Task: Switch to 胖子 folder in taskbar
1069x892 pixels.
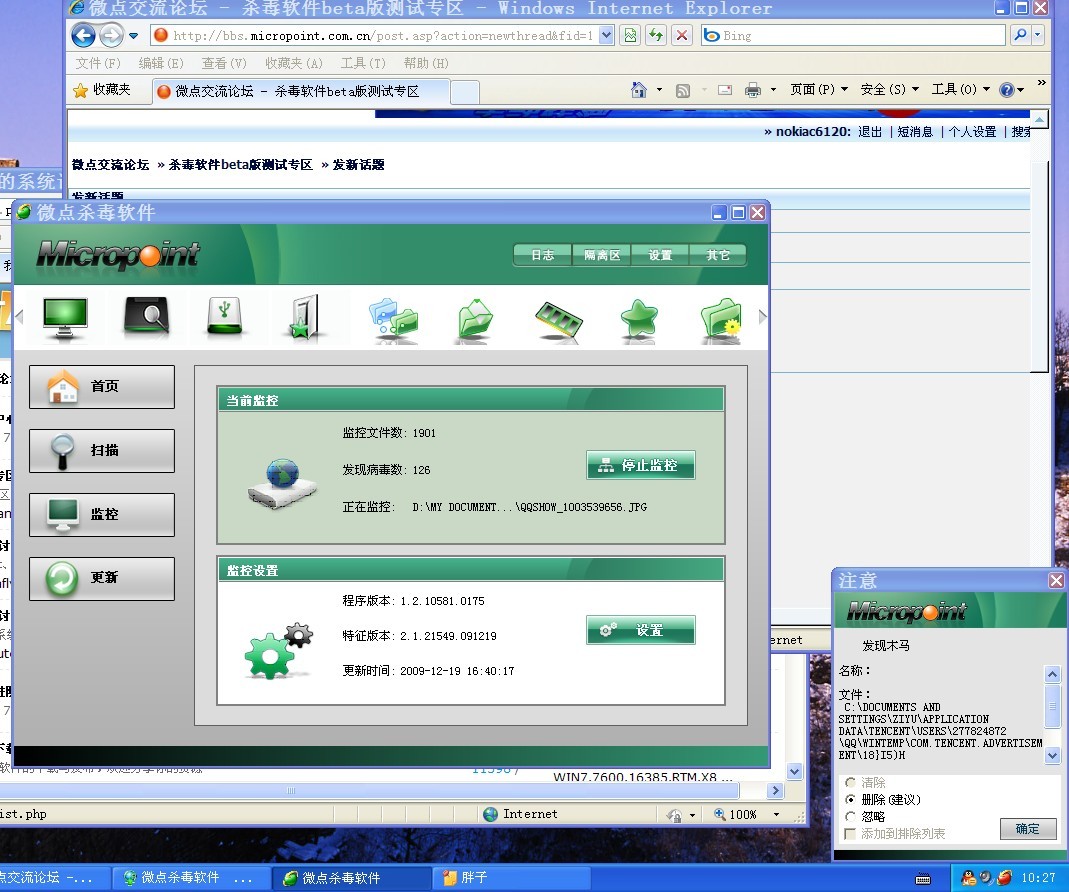Action: [511, 878]
